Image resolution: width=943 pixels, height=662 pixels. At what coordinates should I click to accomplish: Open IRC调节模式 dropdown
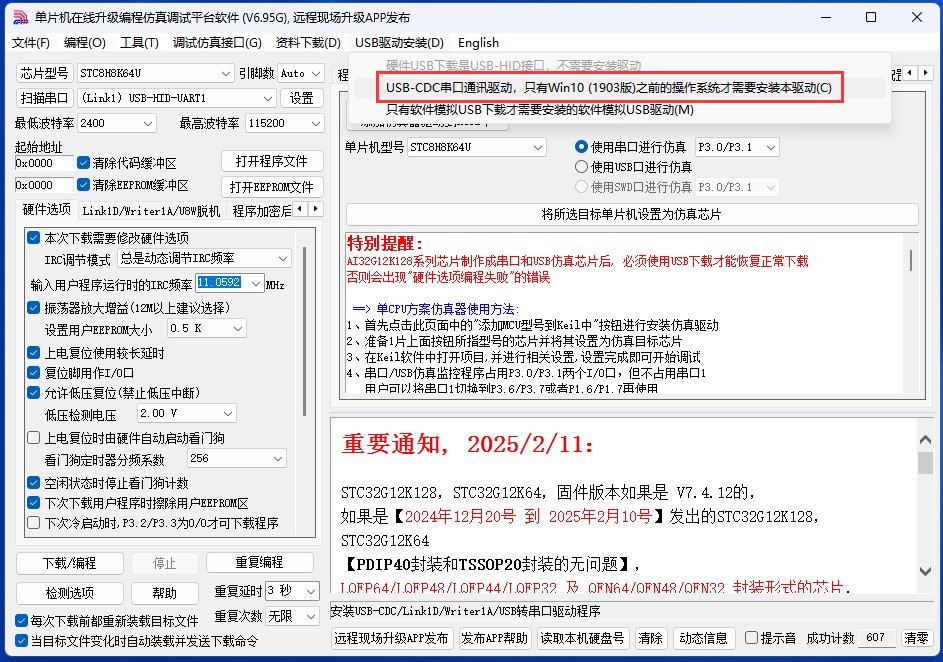click(204, 259)
